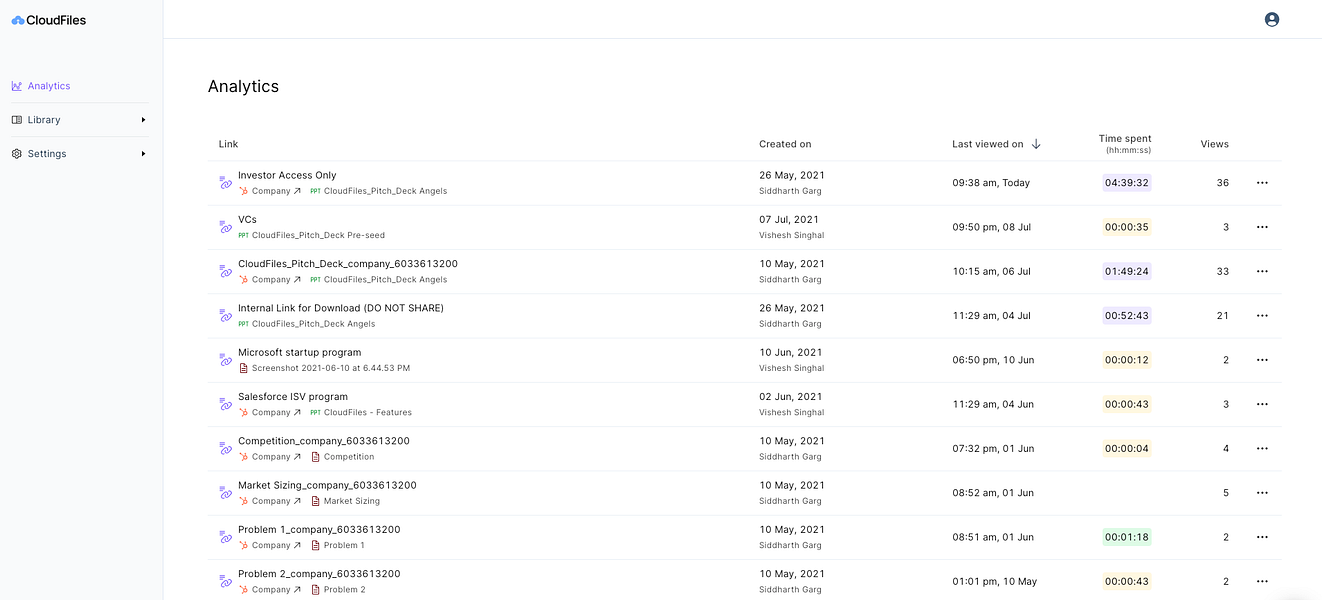Click the views count 36
Viewport: 1322px width, 600px height.
tap(1223, 183)
